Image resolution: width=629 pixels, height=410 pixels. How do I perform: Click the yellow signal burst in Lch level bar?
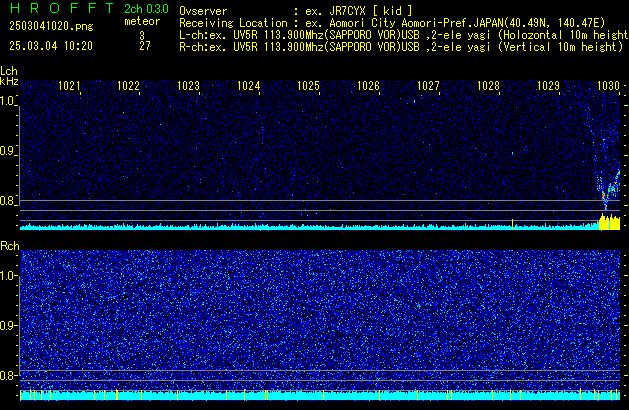pyautogui.click(x=609, y=222)
